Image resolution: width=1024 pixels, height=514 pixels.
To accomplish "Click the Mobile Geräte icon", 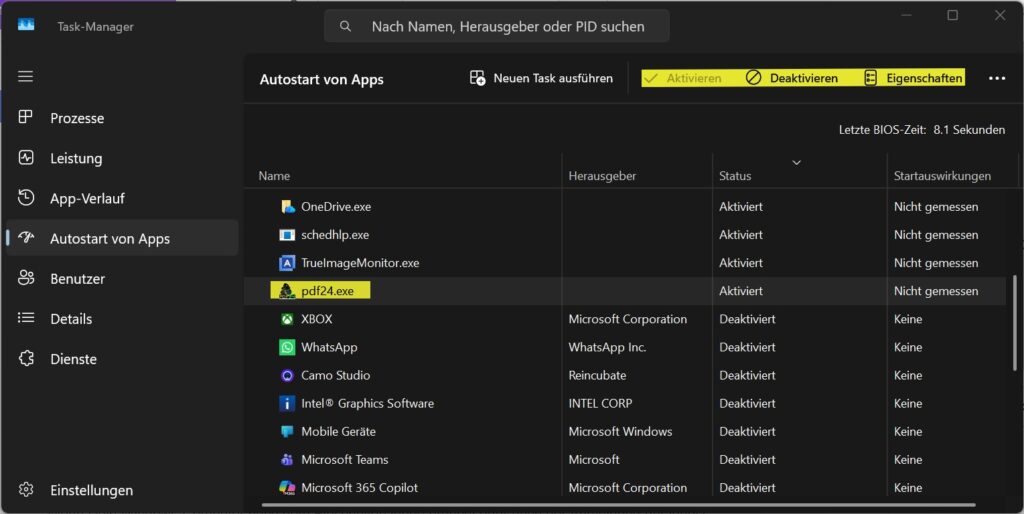I will tap(287, 431).
